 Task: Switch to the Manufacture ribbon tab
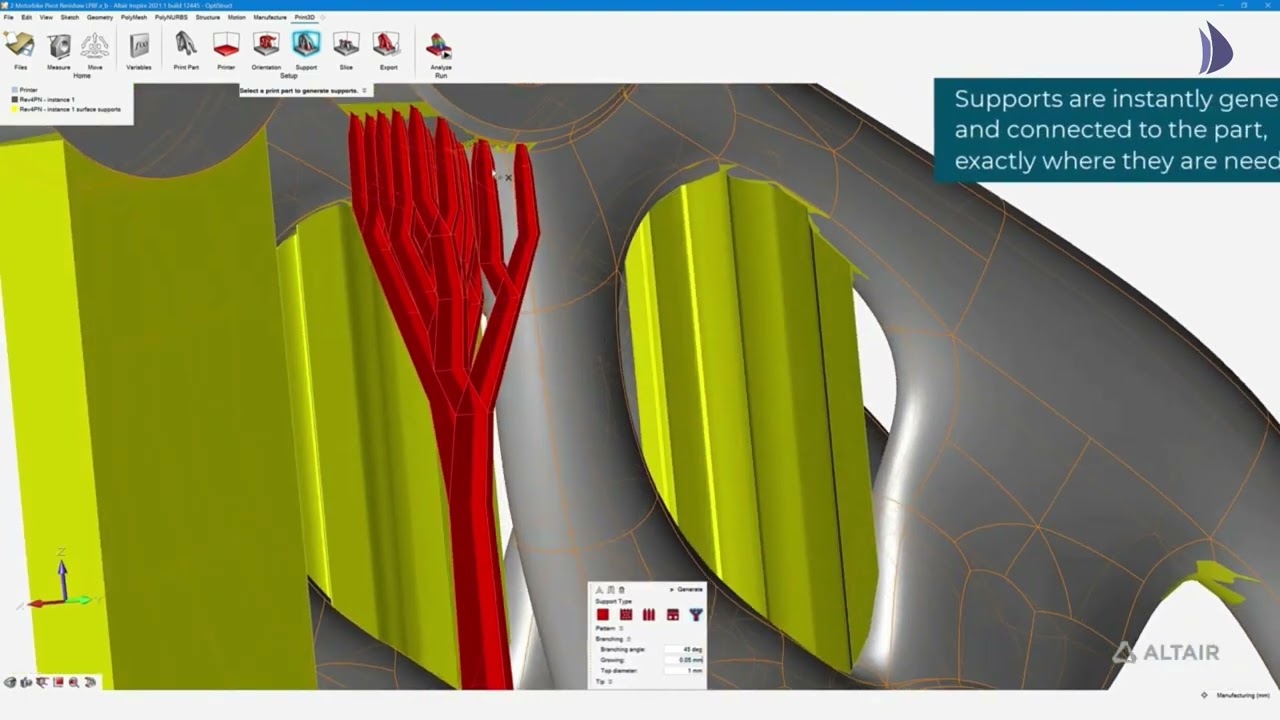click(x=270, y=17)
